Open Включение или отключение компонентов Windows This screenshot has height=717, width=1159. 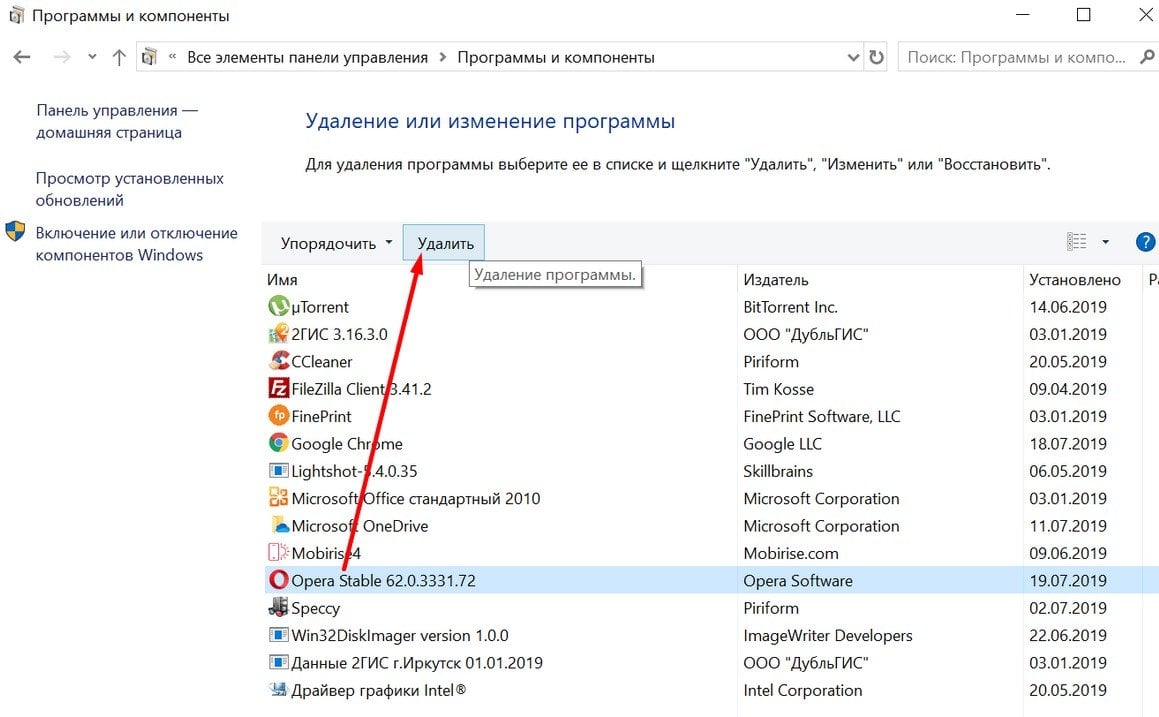pos(137,244)
